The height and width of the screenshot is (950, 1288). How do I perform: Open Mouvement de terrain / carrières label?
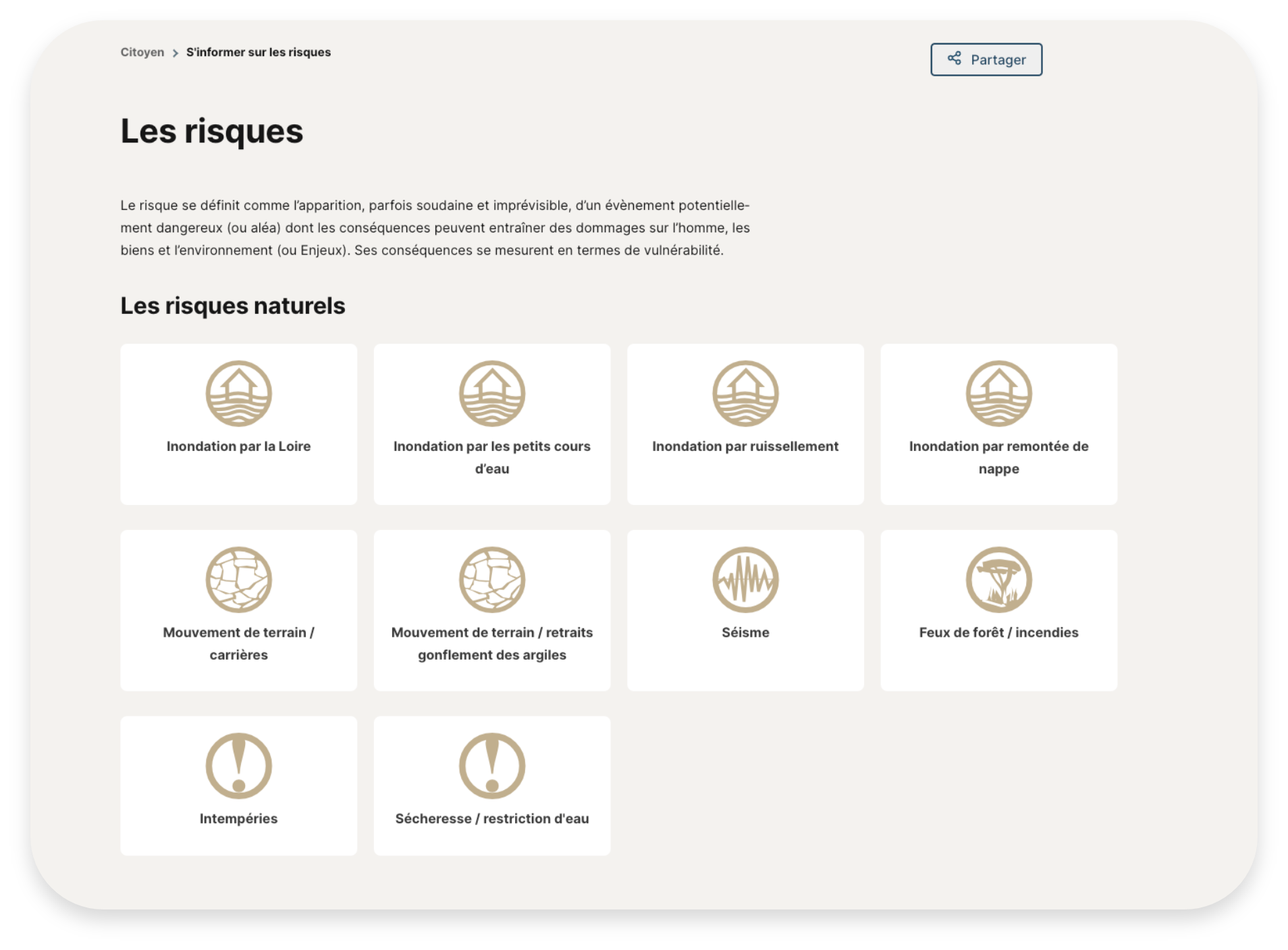pos(238,643)
